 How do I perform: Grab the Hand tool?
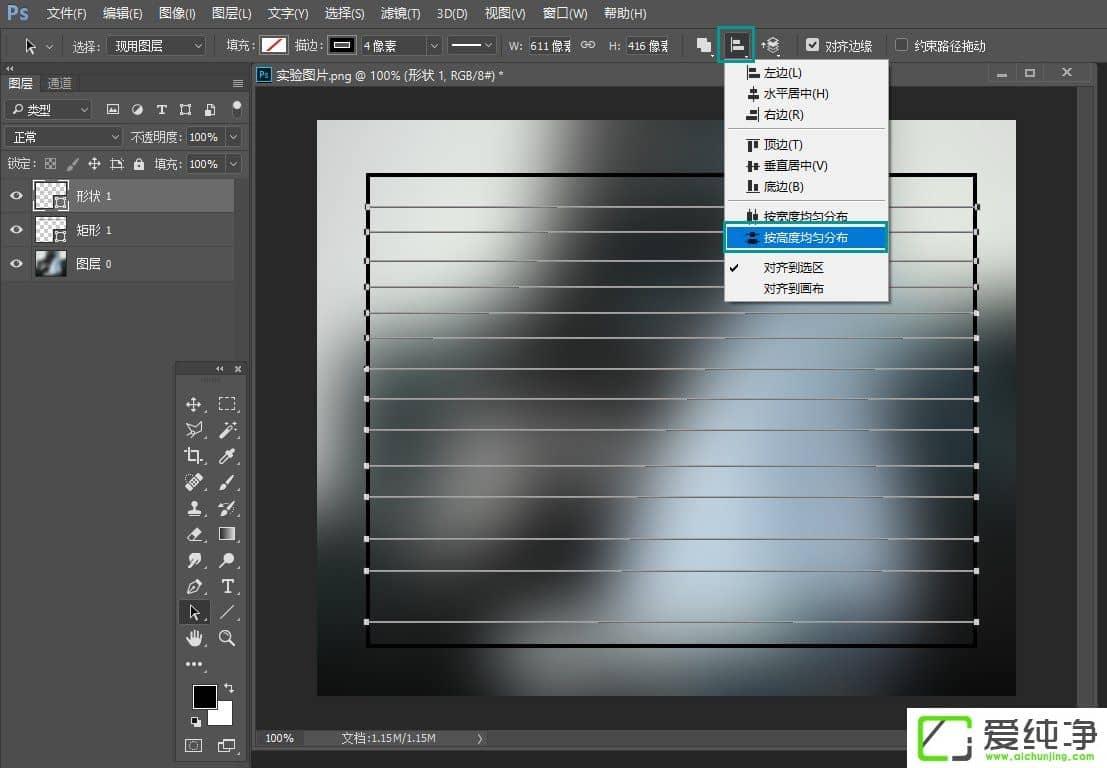(194, 636)
